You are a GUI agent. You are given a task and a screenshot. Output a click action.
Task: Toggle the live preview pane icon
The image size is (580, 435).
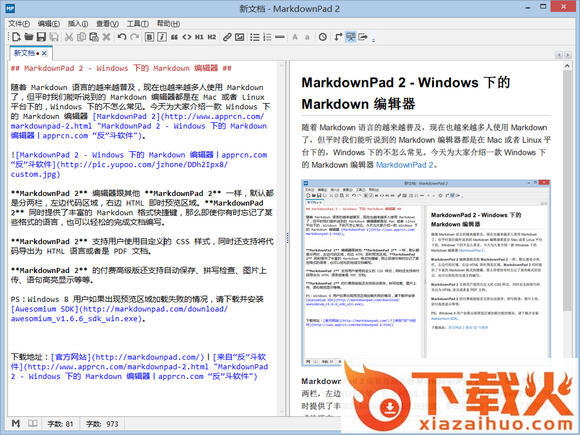point(350,37)
